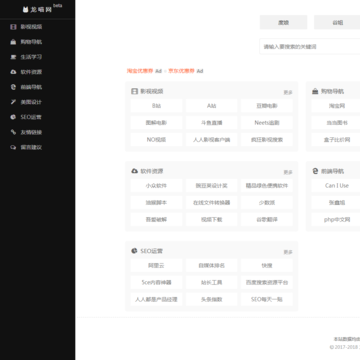Select the 谷姐 search engine tab

[x=337, y=22]
